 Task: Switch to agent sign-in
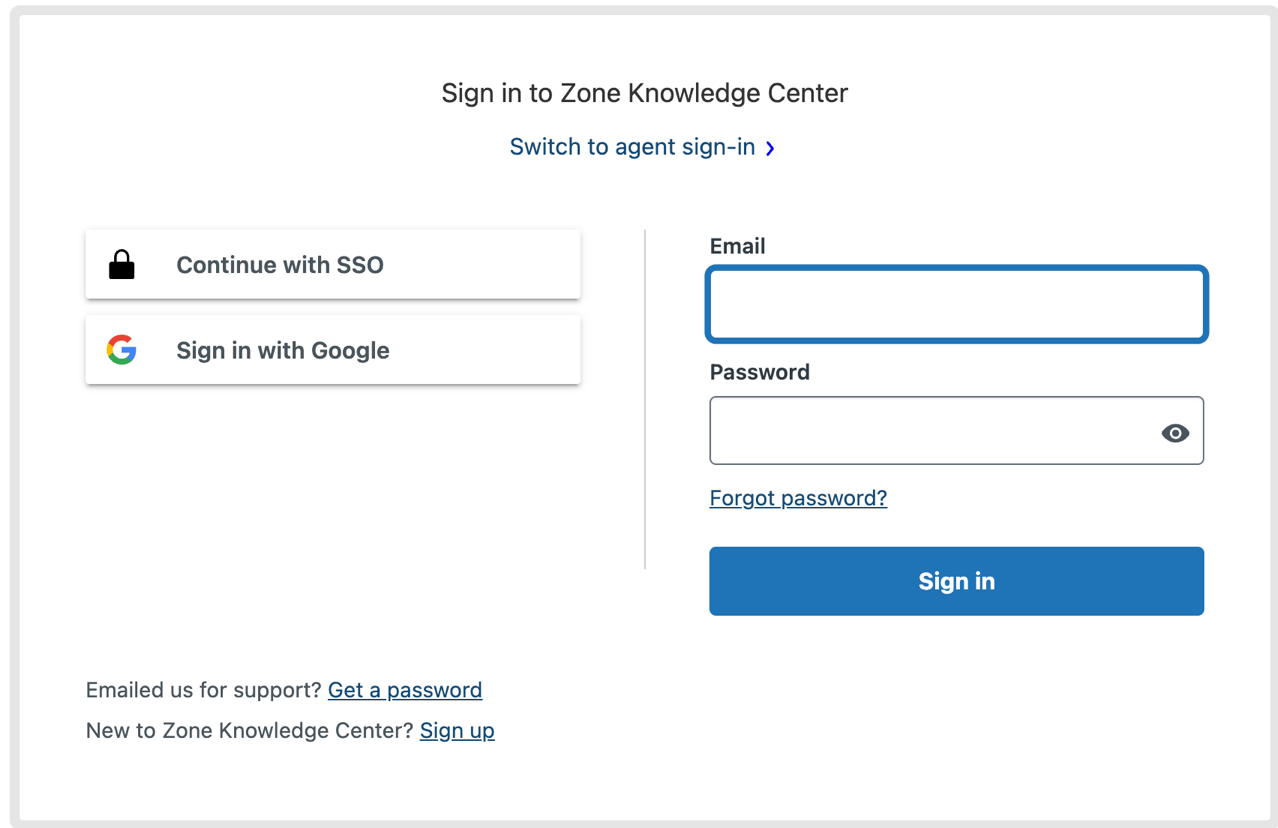[x=632, y=147]
